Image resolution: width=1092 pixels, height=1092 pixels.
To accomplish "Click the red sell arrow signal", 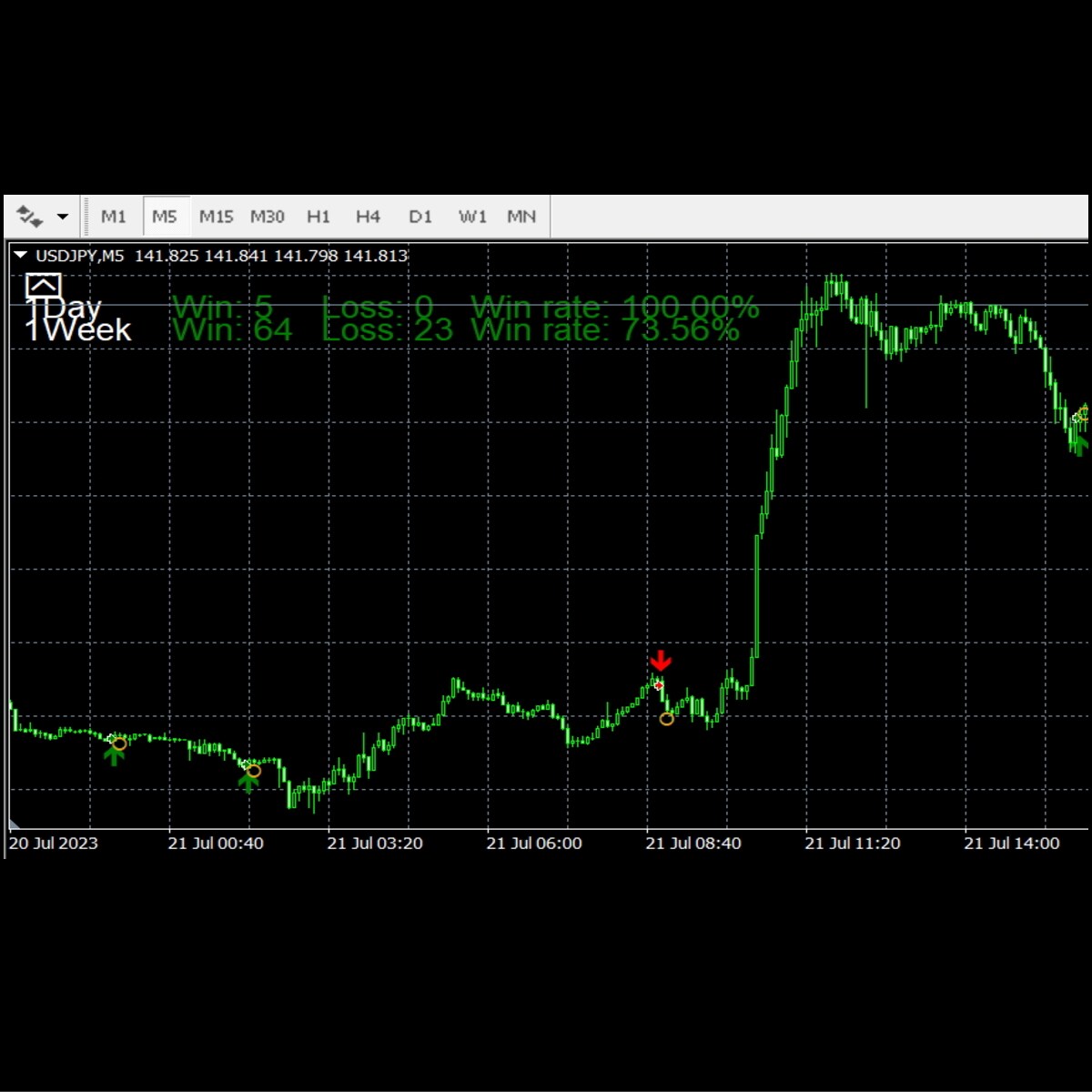I will pyautogui.click(x=661, y=661).
